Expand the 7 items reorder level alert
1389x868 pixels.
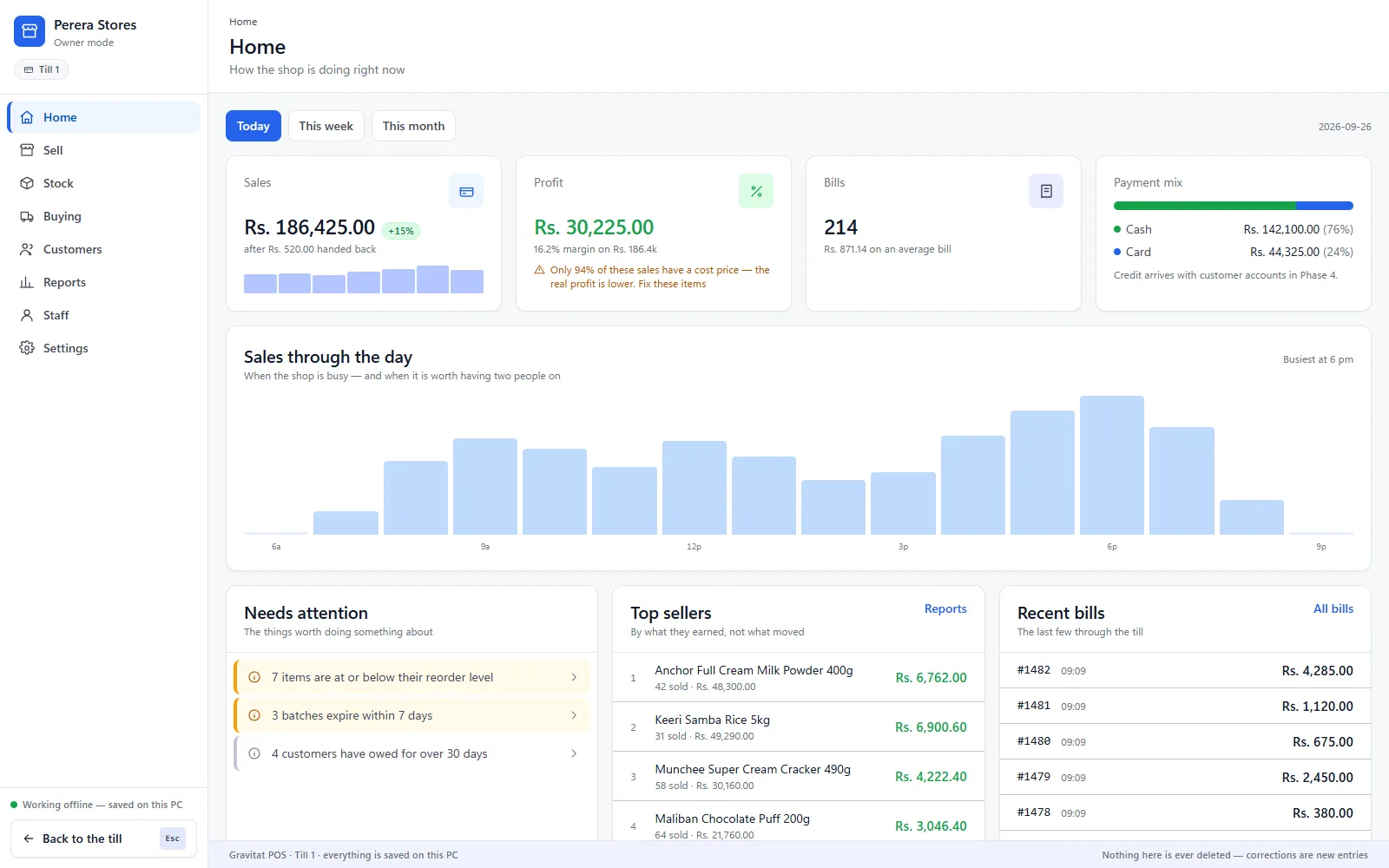pyautogui.click(x=412, y=677)
